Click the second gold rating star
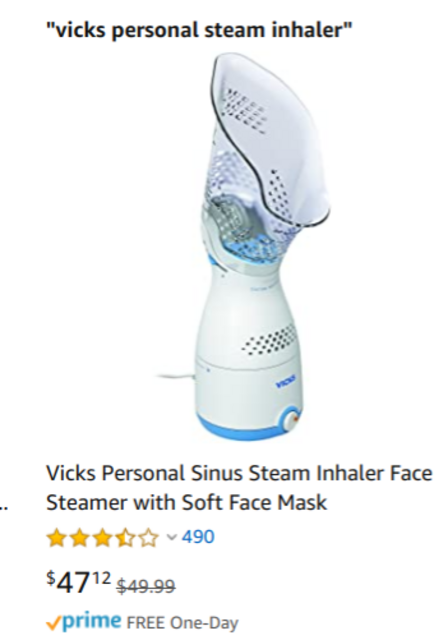 click(79, 538)
